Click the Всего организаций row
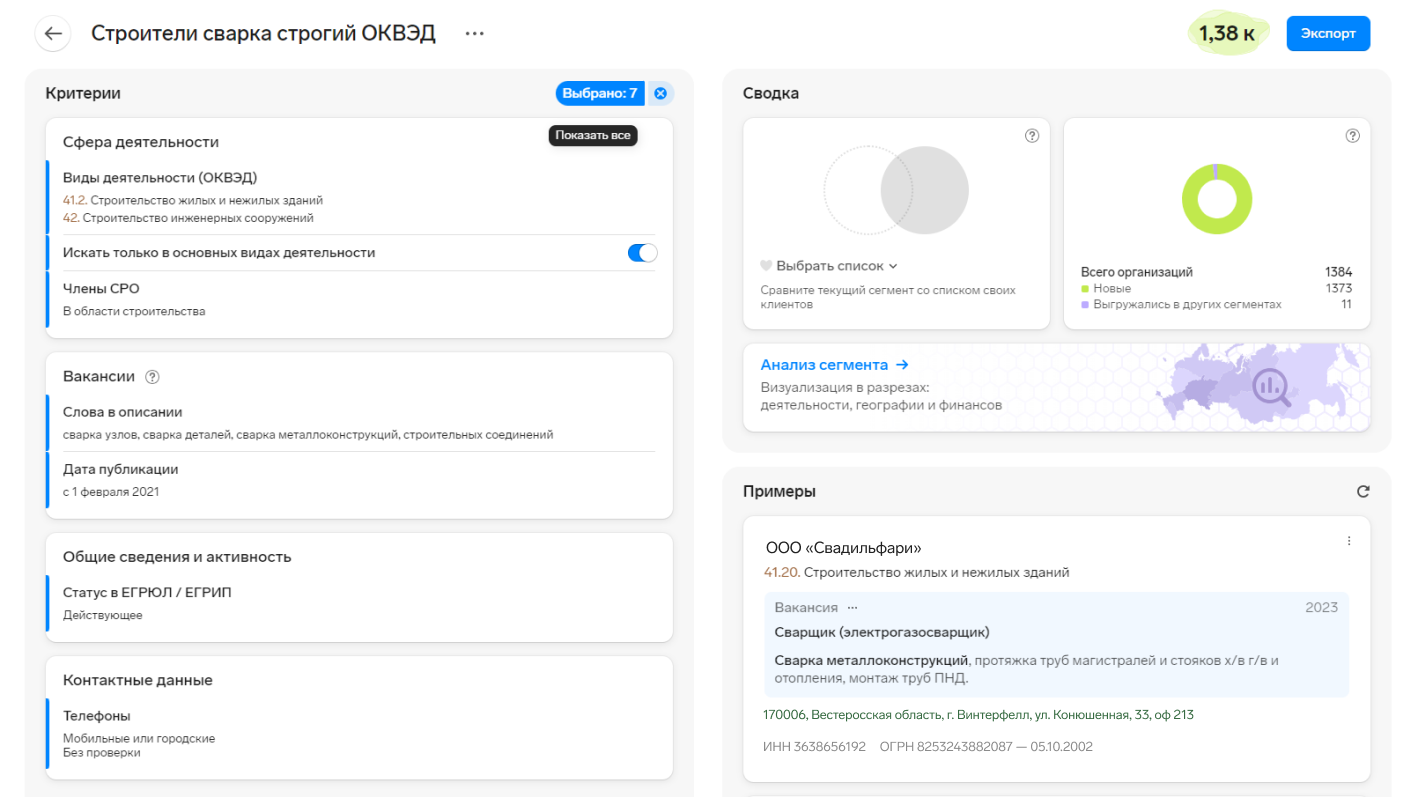The height and width of the screenshot is (797, 1418). pos(1216,272)
